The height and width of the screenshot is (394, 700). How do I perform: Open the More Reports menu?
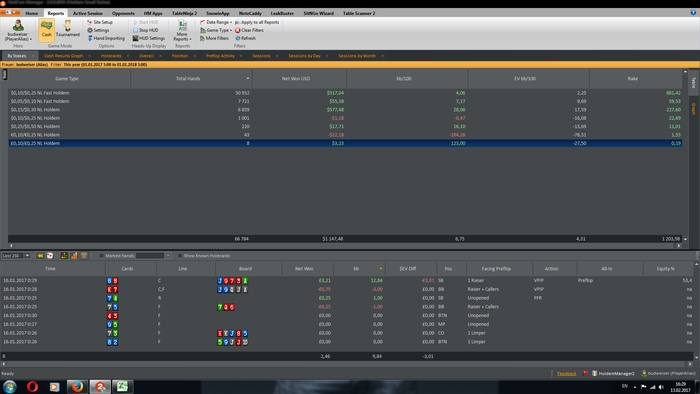182,30
